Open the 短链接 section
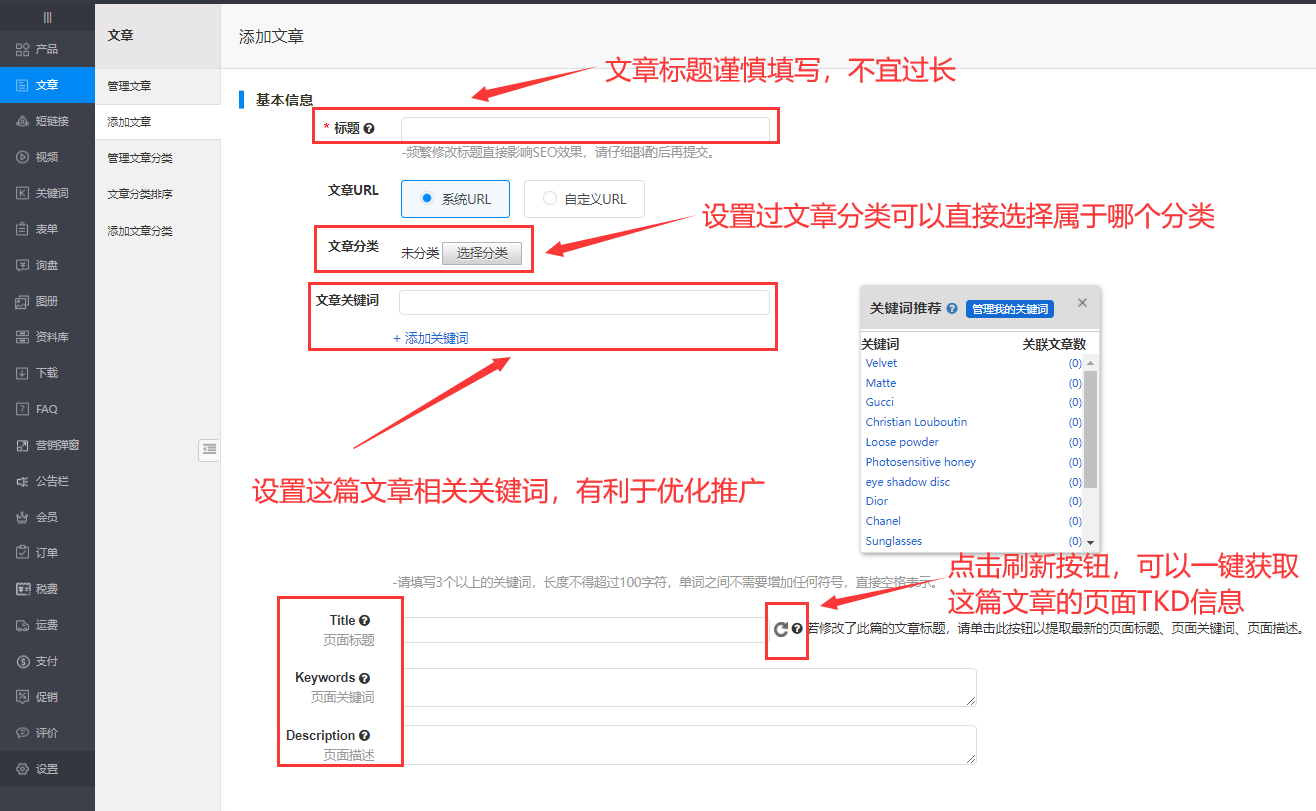The width and height of the screenshot is (1316, 811). coord(47,121)
